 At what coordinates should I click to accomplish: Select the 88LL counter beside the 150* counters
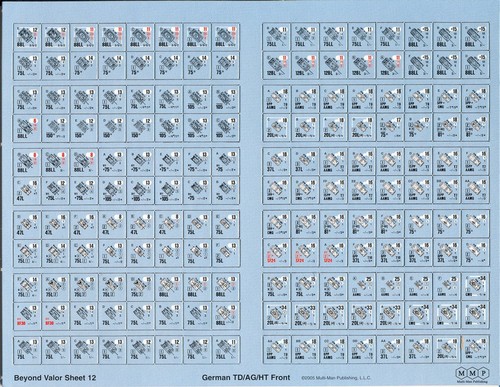[x=27, y=128]
